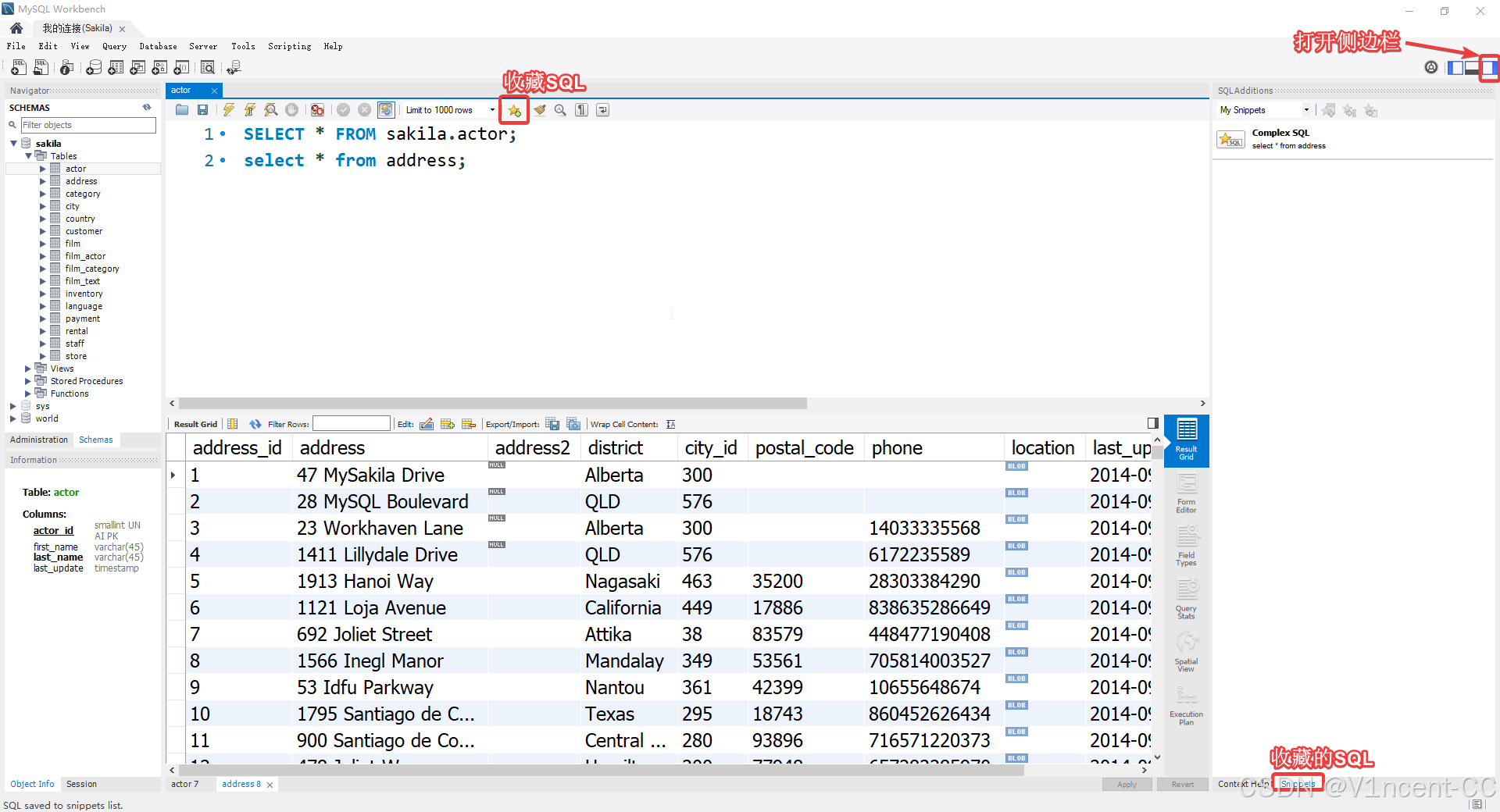Select the Complex SQL snippet
Screen dimensions: 1500x812
1352,139
